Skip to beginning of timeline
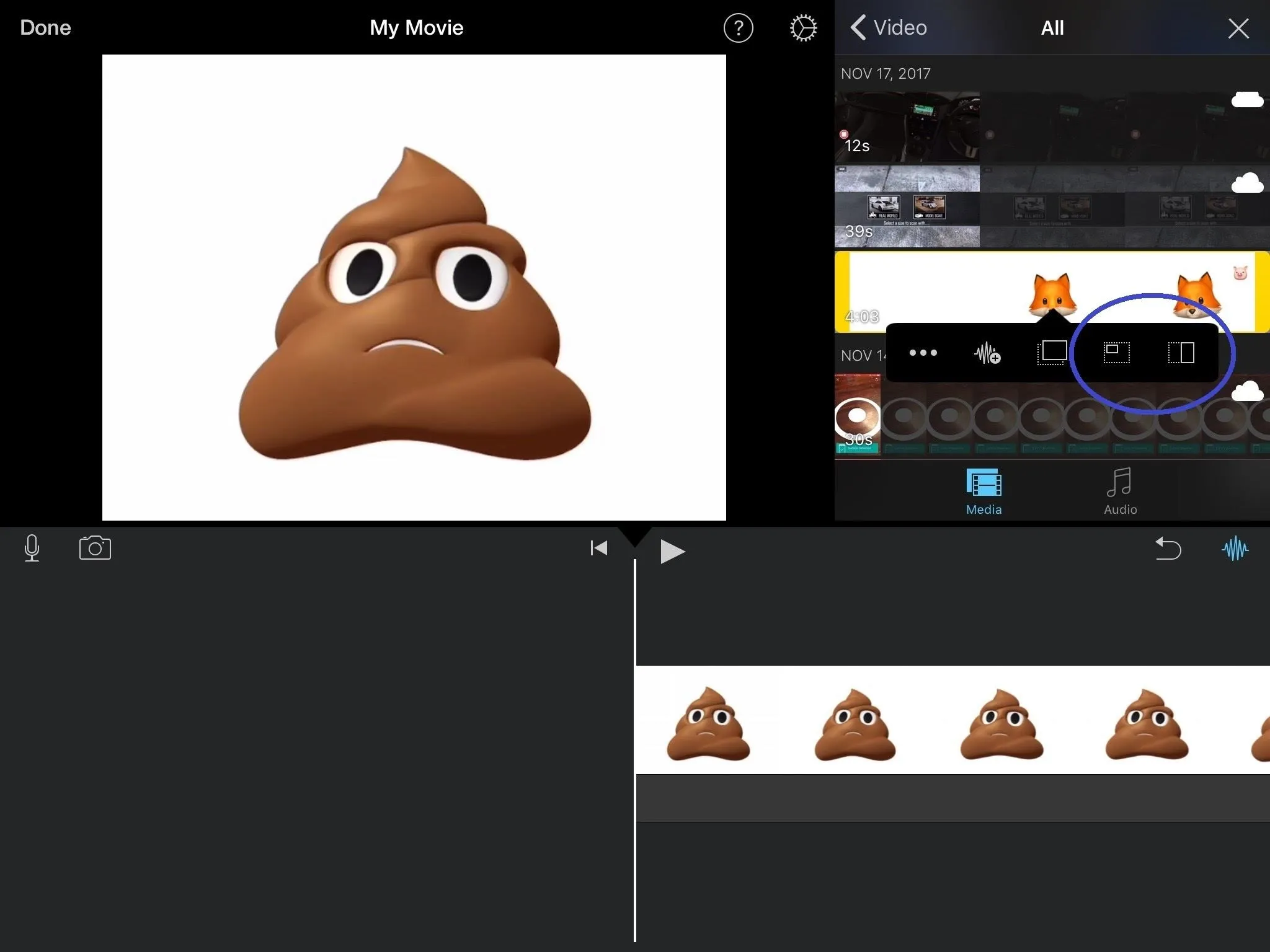Viewport: 1270px width, 952px height. (598, 548)
